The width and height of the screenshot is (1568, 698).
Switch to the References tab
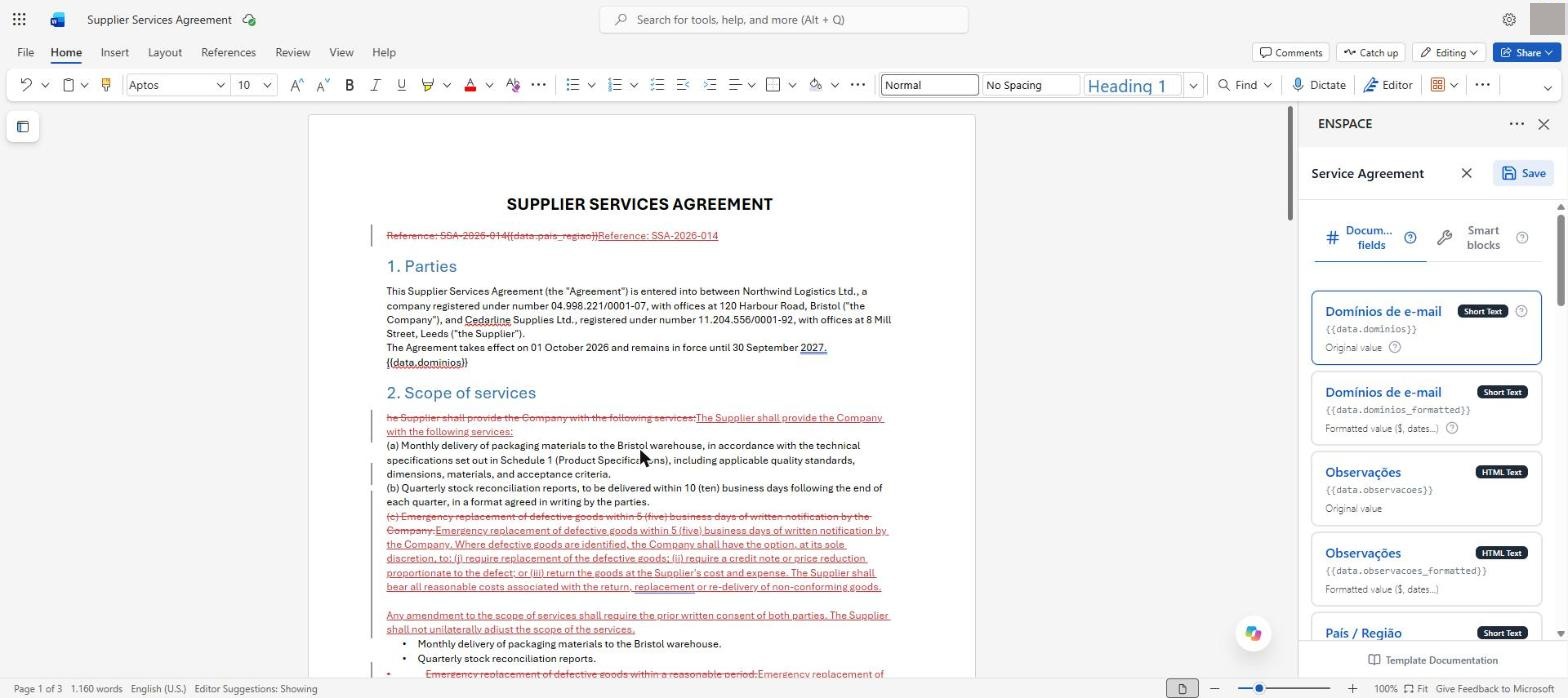[228, 52]
